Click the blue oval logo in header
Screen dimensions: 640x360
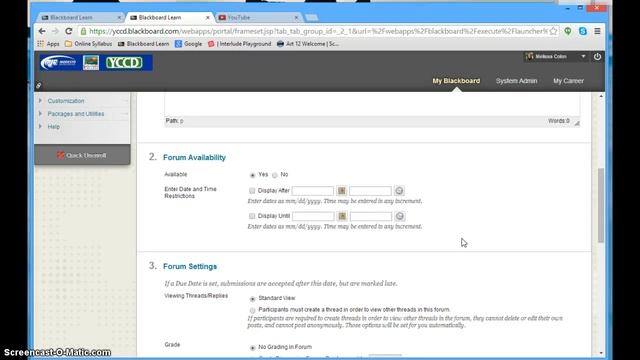(x=58, y=62)
